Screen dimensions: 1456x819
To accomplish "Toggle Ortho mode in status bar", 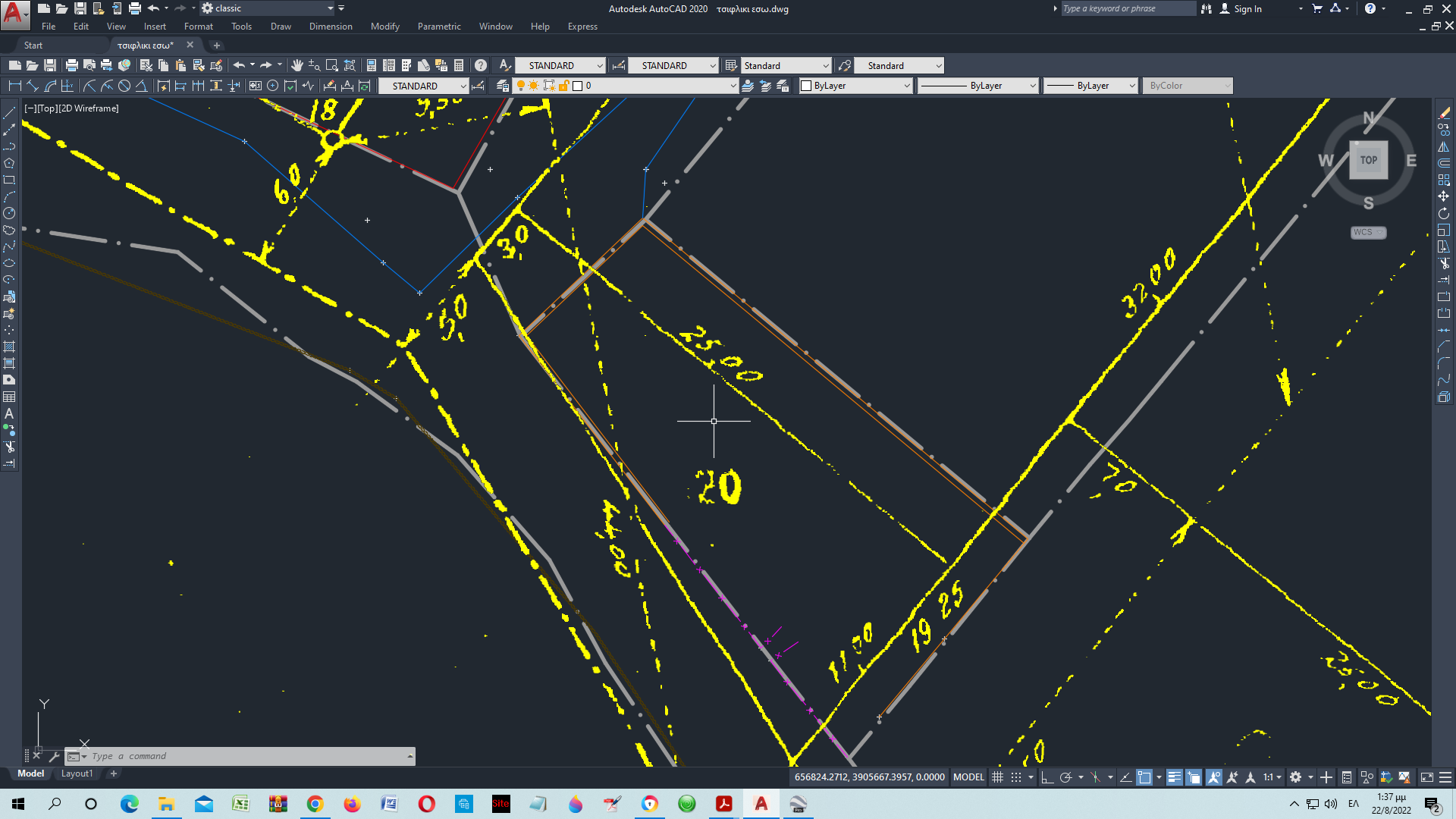I will point(1047,777).
